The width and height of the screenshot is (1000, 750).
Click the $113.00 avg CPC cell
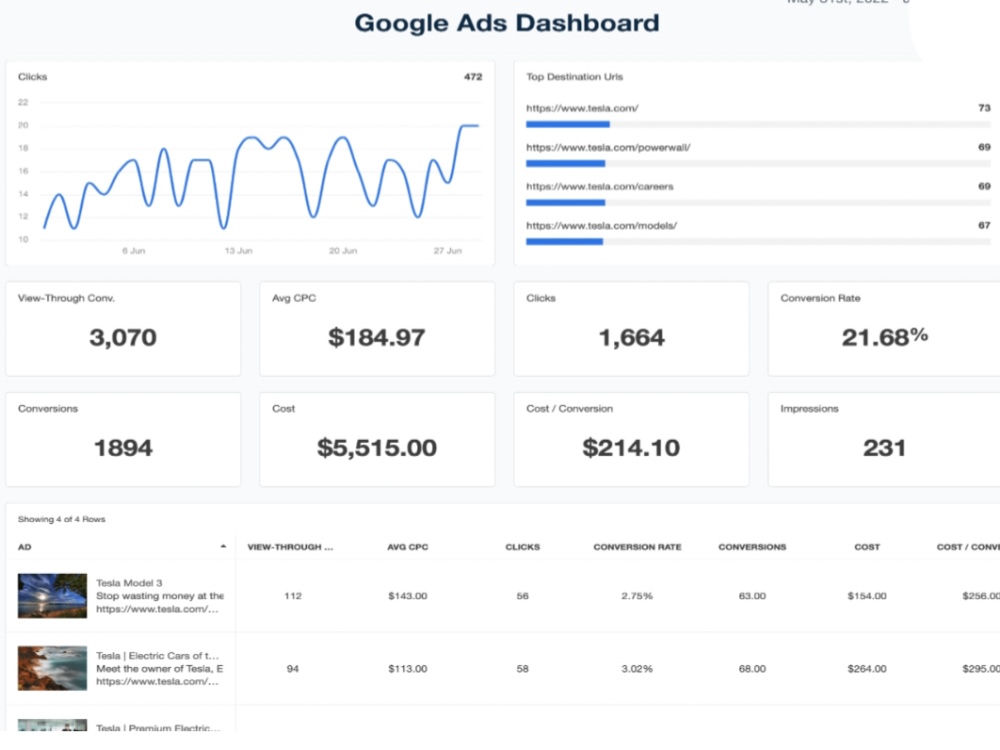click(x=408, y=668)
